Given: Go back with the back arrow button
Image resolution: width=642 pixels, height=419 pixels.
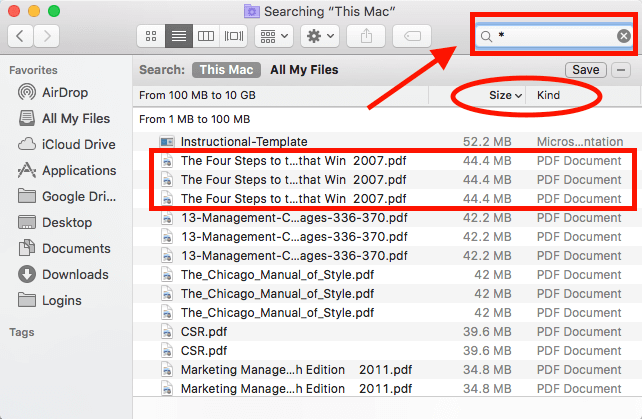Looking at the screenshot, I should (20, 36).
